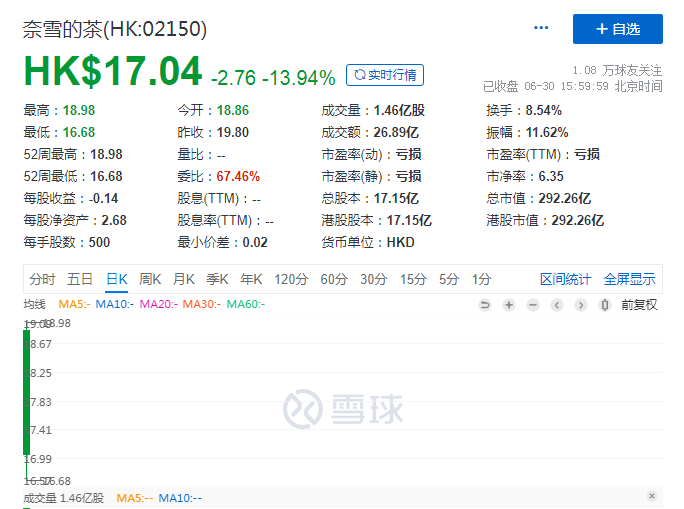This screenshot has width=684, height=509.
Task: Move chart left with left chevron
Action: click(x=557, y=305)
